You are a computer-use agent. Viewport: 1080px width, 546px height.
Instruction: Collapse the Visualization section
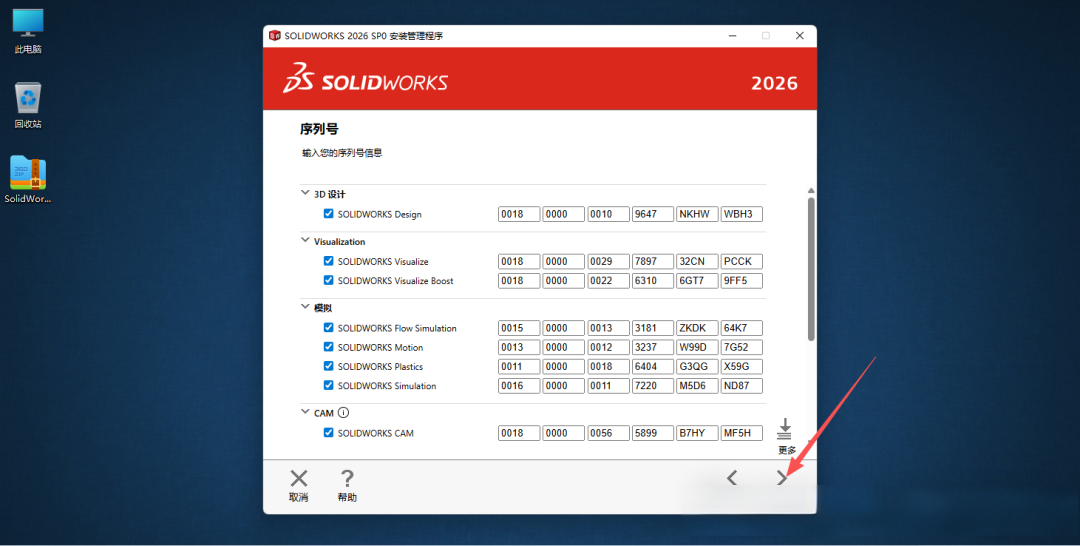tap(305, 240)
